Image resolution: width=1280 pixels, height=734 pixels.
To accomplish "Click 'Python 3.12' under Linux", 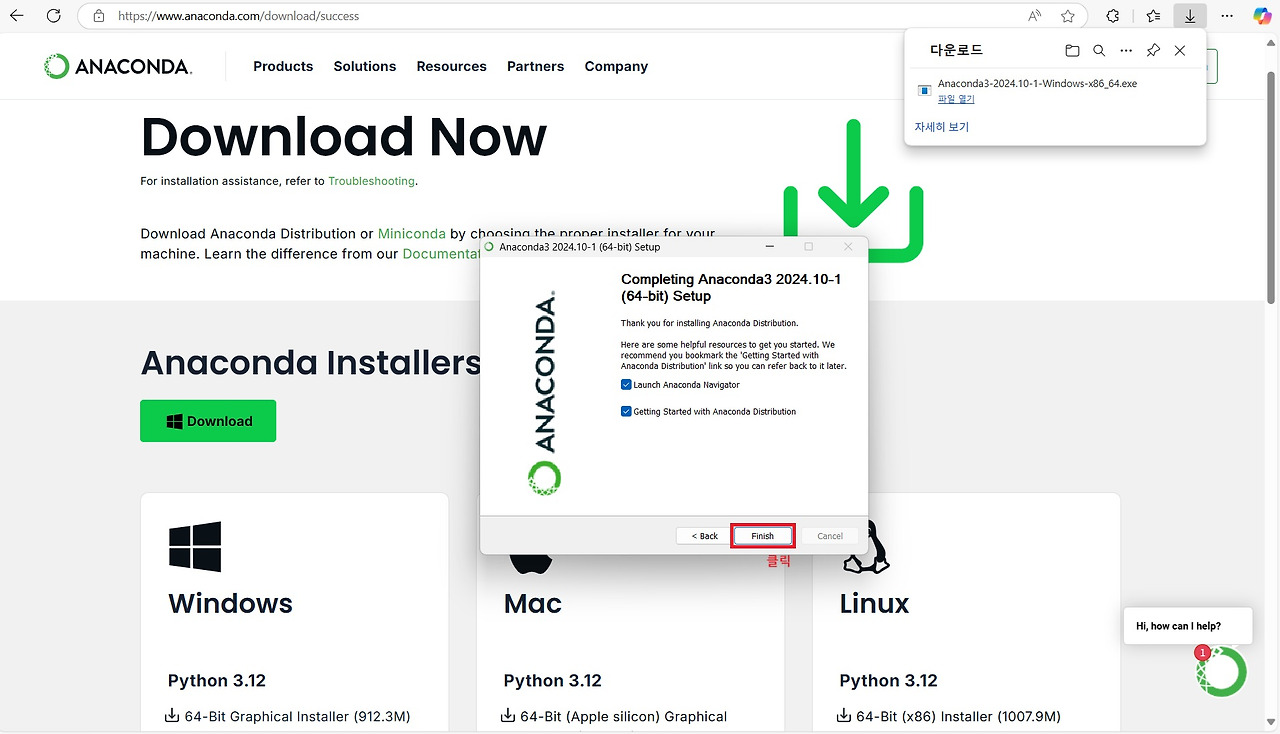I will tap(889, 681).
